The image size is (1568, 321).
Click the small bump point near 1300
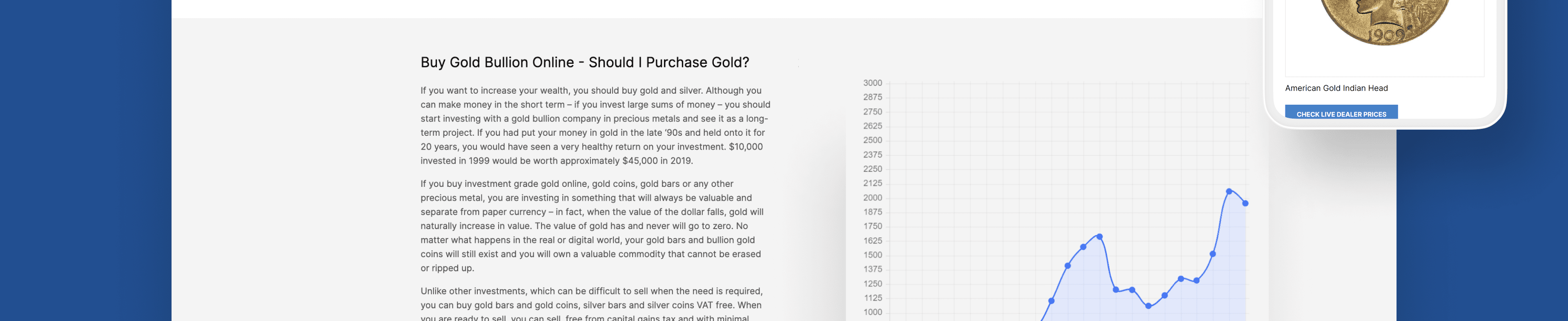pos(1181,279)
